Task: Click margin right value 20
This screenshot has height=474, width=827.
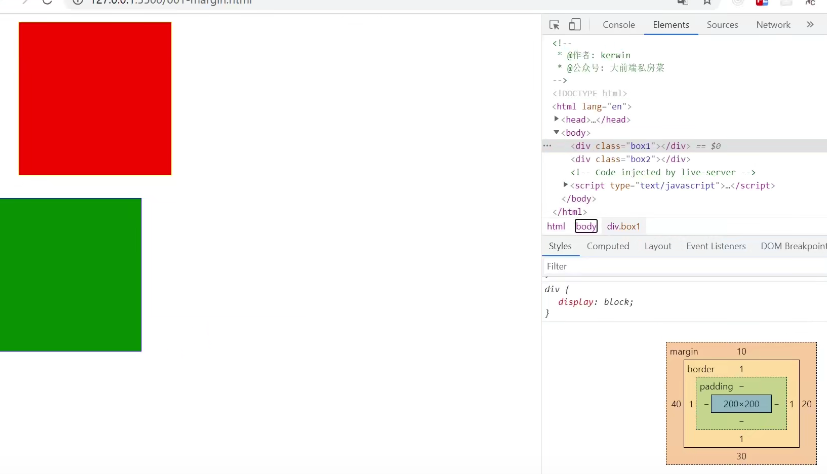Action: (x=807, y=403)
